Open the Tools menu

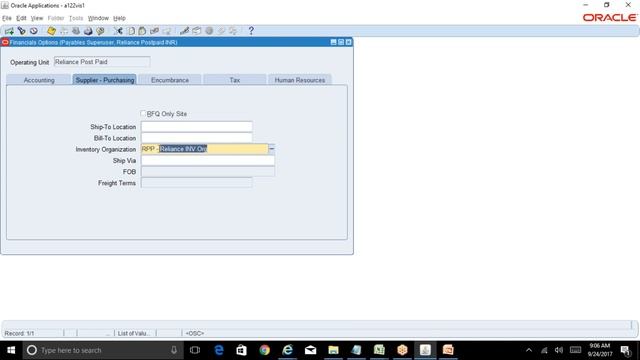(76, 18)
